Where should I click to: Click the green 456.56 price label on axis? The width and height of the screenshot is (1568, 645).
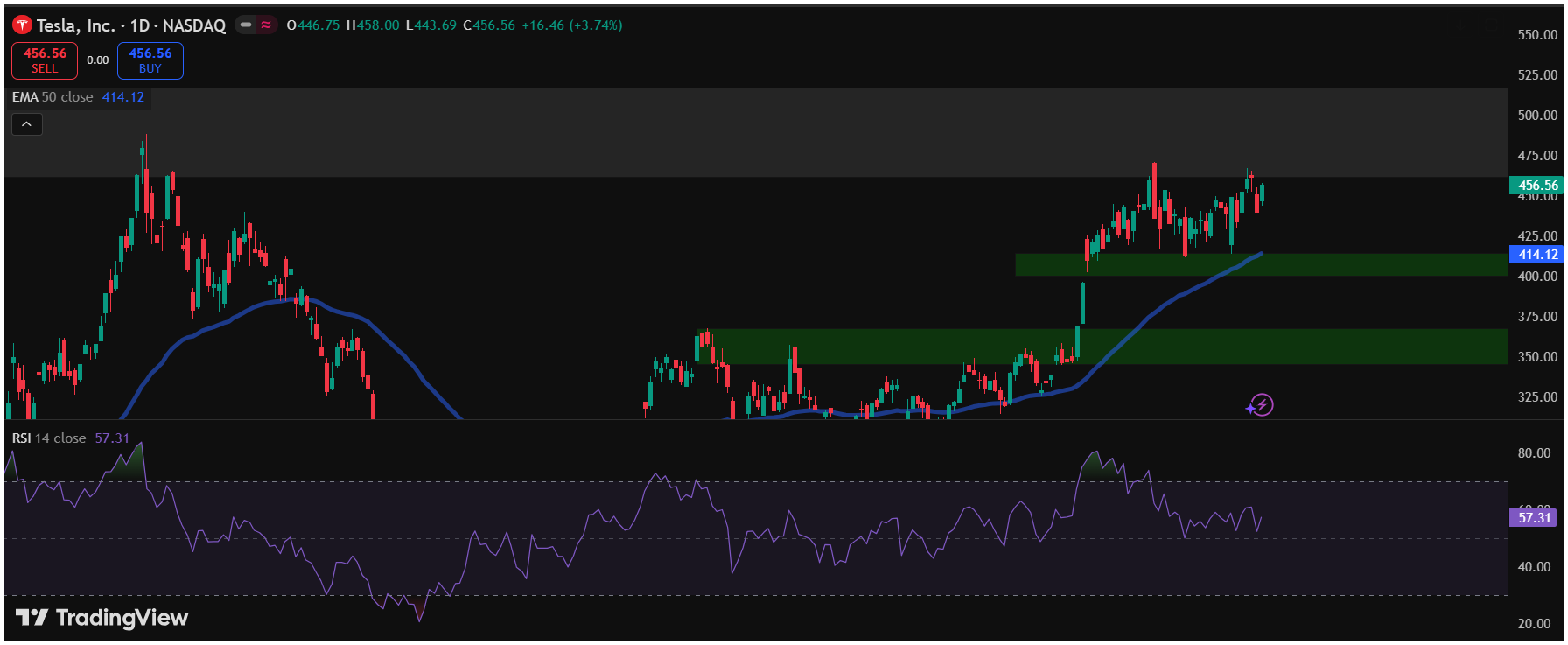click(x=1537, y=186)
